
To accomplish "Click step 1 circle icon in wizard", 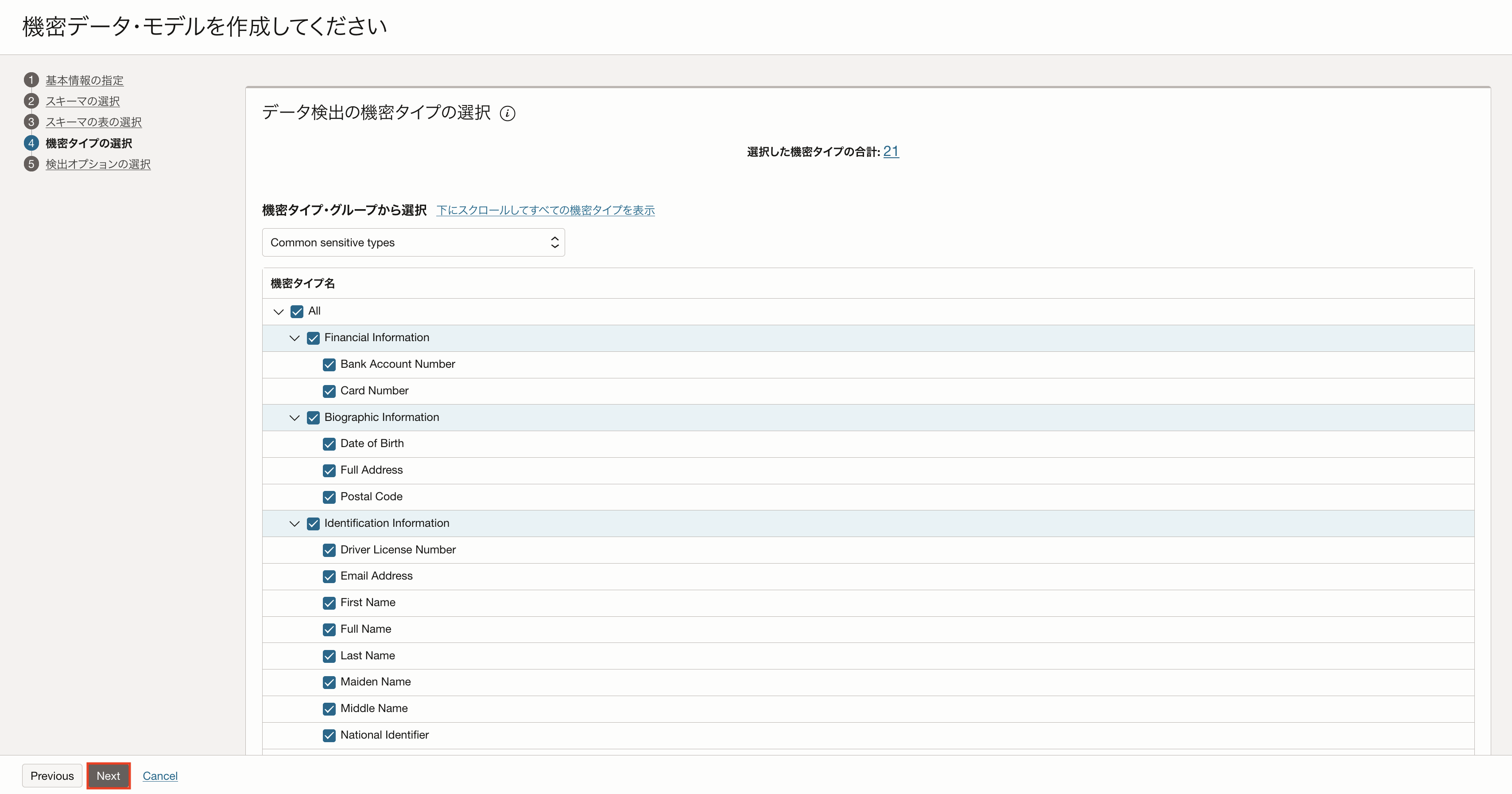I will point(31,80).
